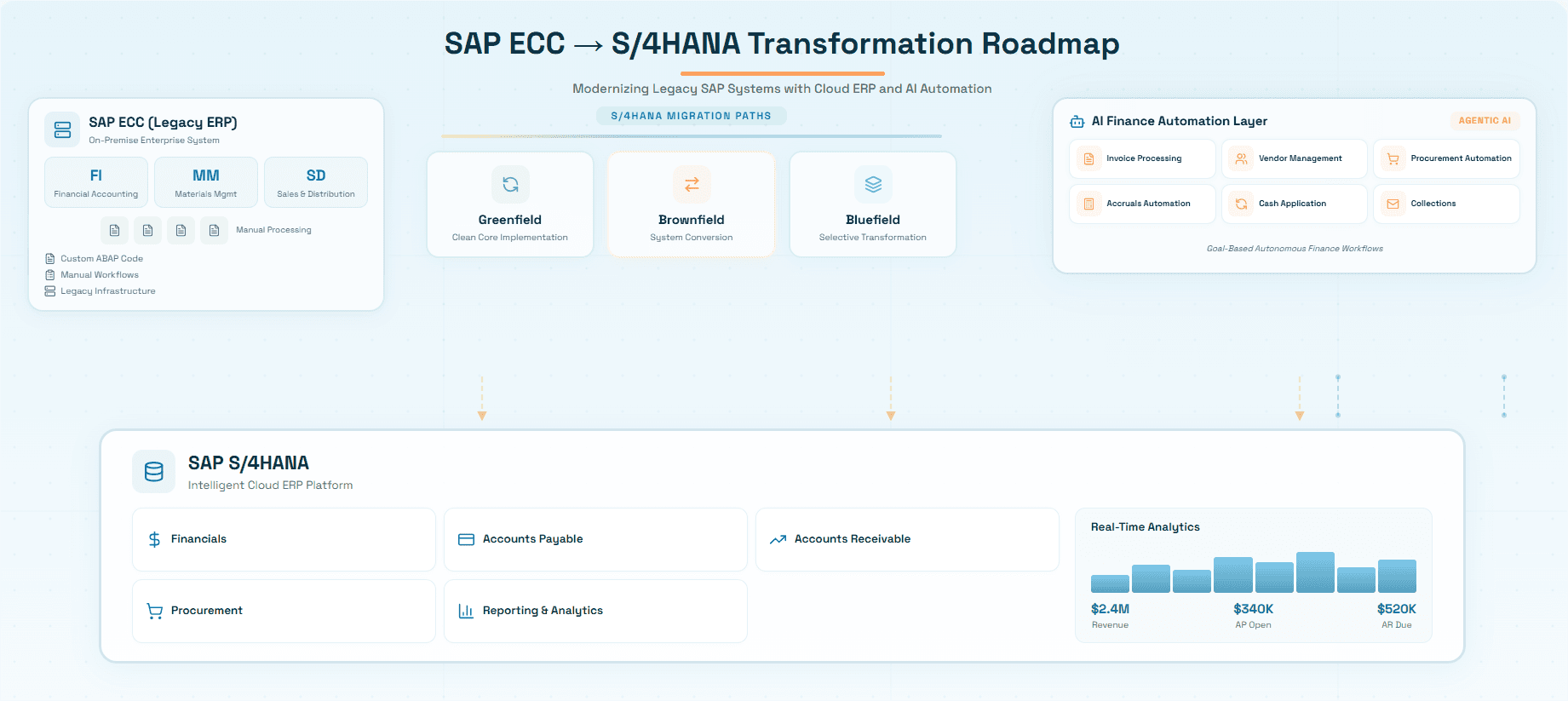Click the document icon beside Manual Processing label
Image resolution: width=1568 pixels, height=701 pixels.
[214, 230]
